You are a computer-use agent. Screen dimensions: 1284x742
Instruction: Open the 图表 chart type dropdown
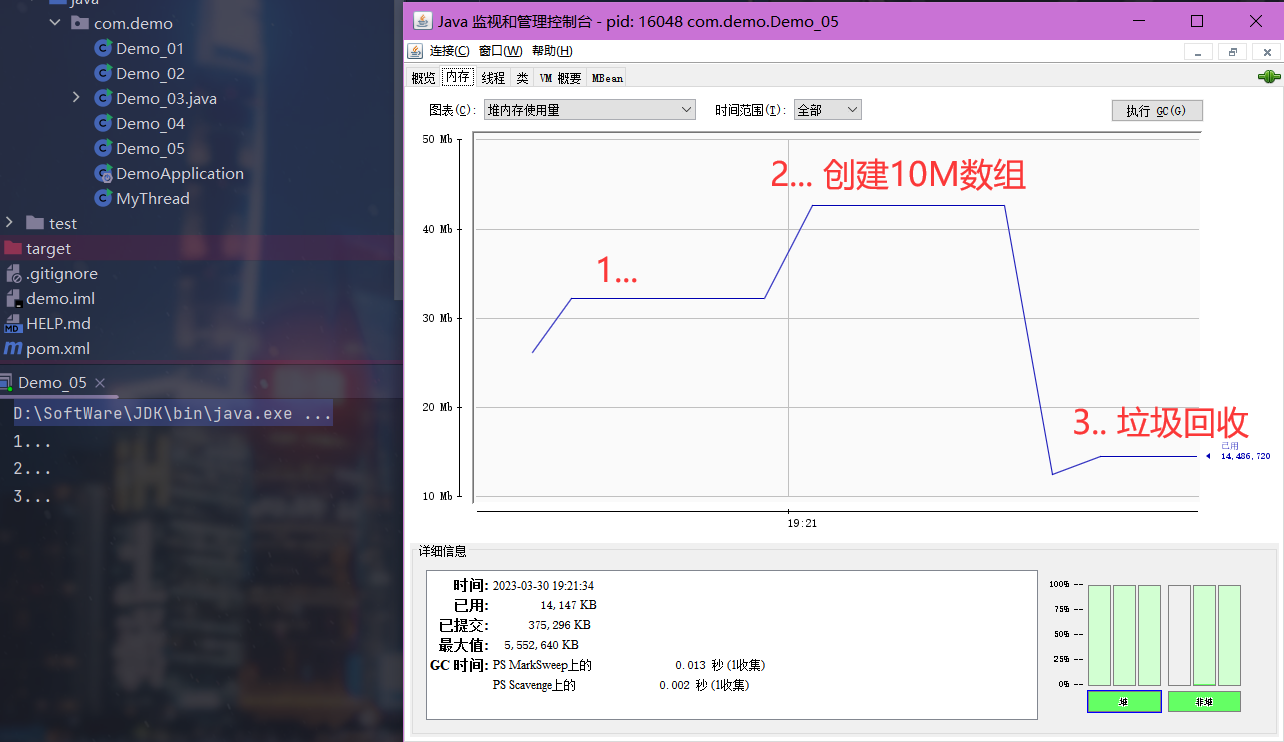pos(589,110)
